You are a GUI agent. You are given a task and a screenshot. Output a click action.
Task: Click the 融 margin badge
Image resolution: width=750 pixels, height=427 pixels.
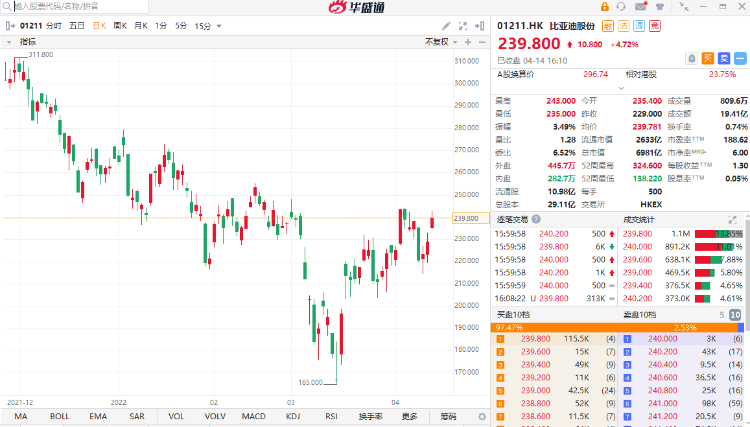coord(607,26)
